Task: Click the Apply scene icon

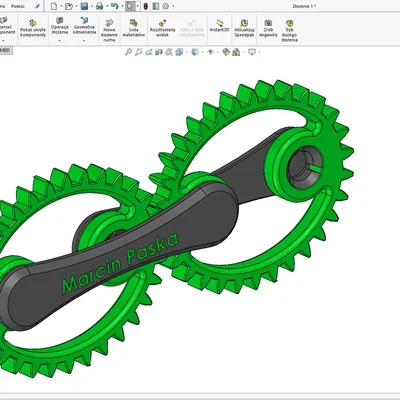Action: pyautogui.click(x=236, y=52)
